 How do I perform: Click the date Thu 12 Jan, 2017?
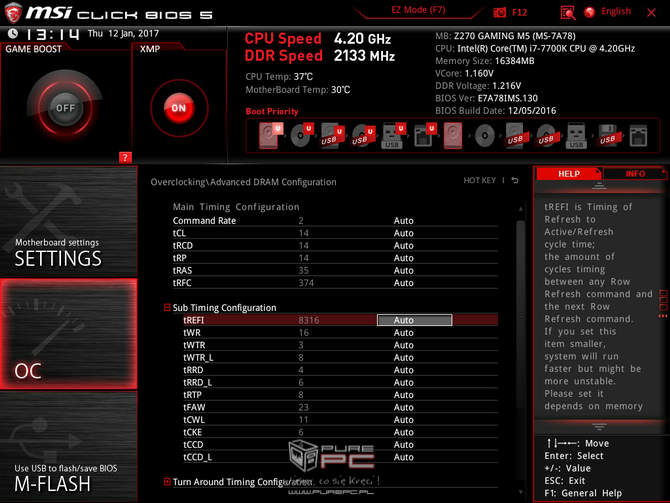pos(123,33)
